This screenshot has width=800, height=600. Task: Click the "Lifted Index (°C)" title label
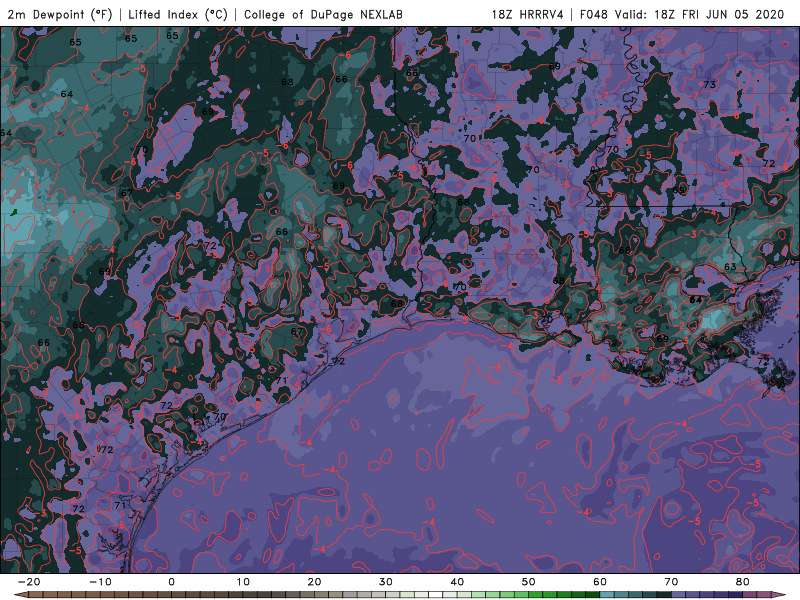pos(178,14)
